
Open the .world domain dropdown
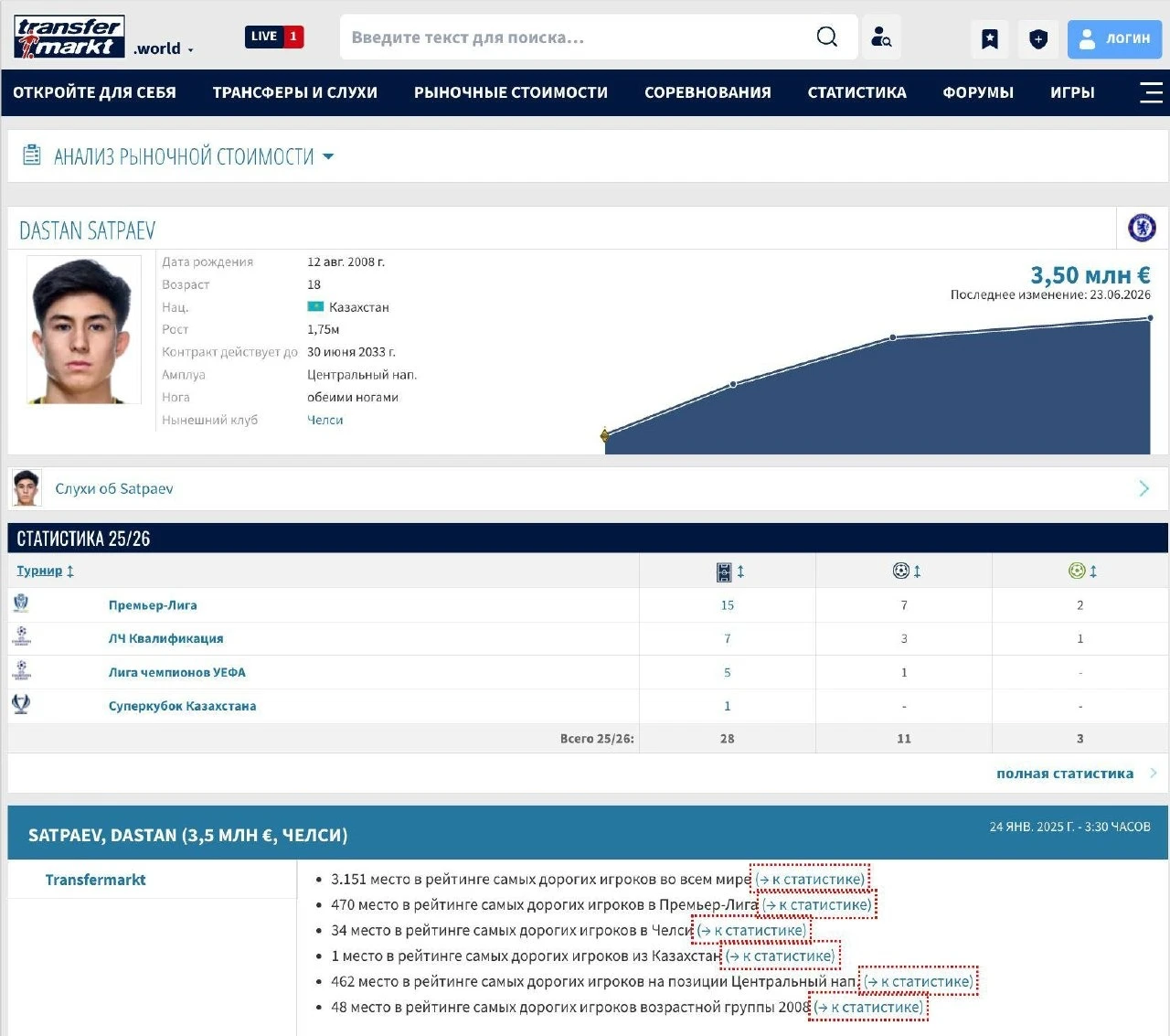164,49
